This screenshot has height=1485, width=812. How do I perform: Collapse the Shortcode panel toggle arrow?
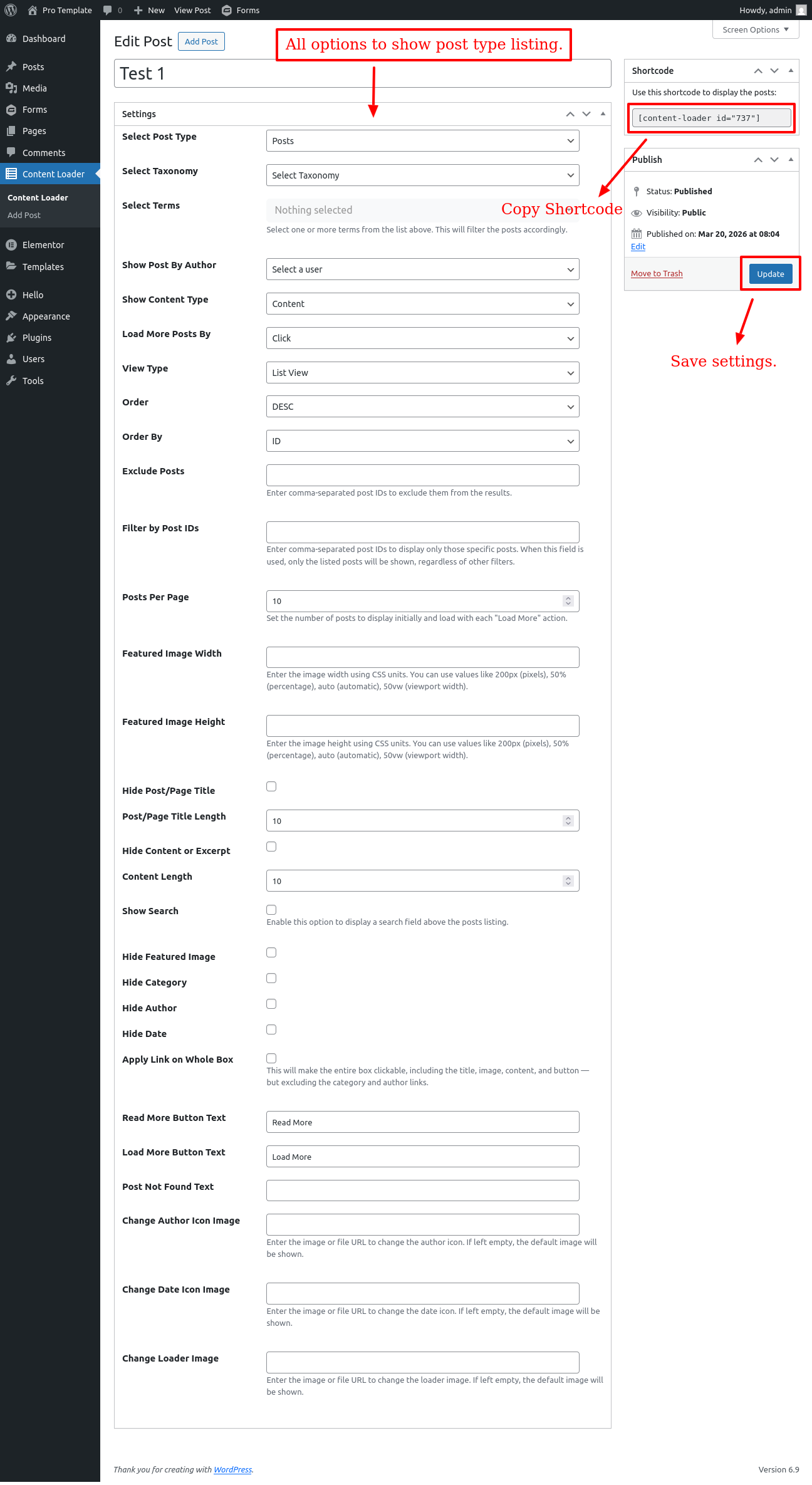[791, 71]
